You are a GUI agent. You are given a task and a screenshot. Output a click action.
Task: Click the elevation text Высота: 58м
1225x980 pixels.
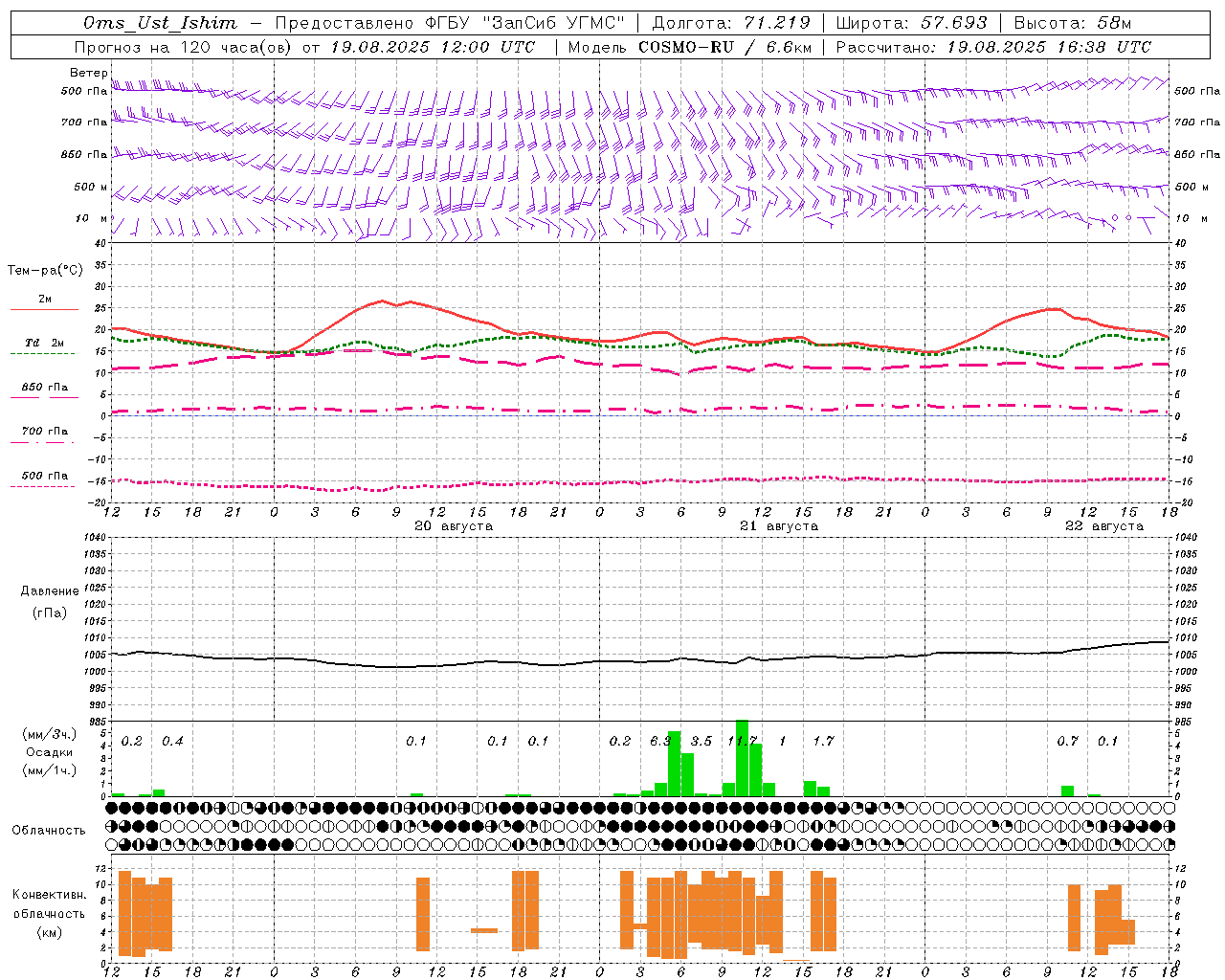pyautogui.click(x=1072, y=23)
